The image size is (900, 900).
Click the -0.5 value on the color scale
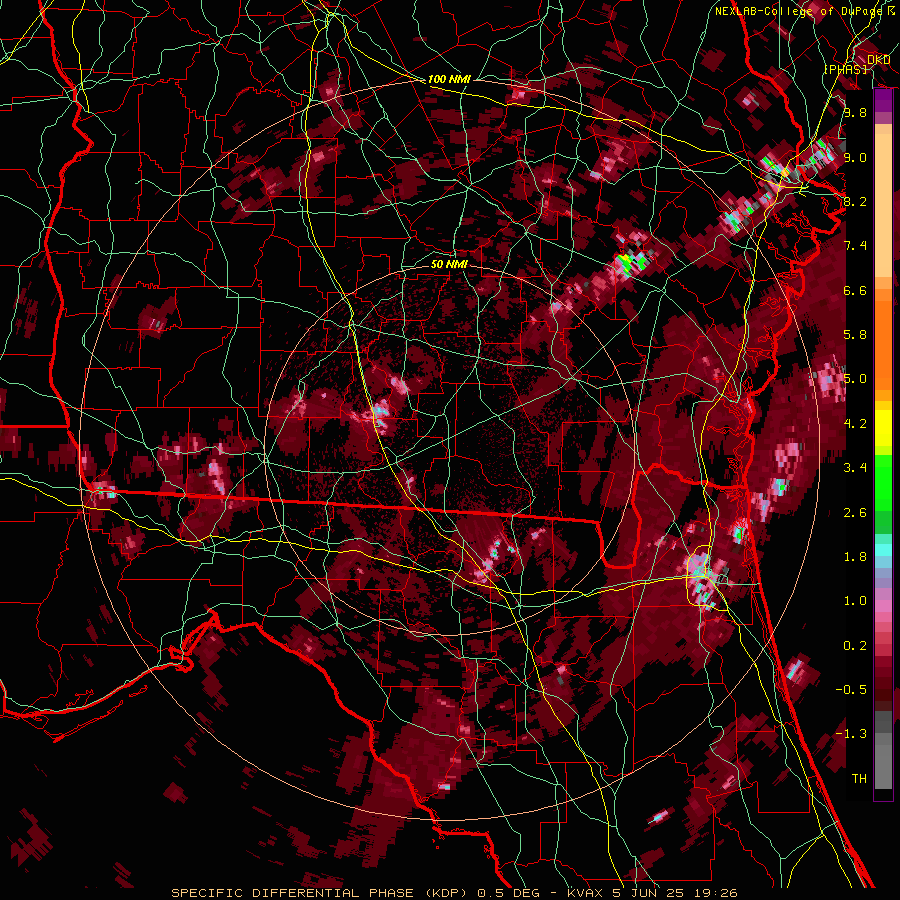coord(851,690)
